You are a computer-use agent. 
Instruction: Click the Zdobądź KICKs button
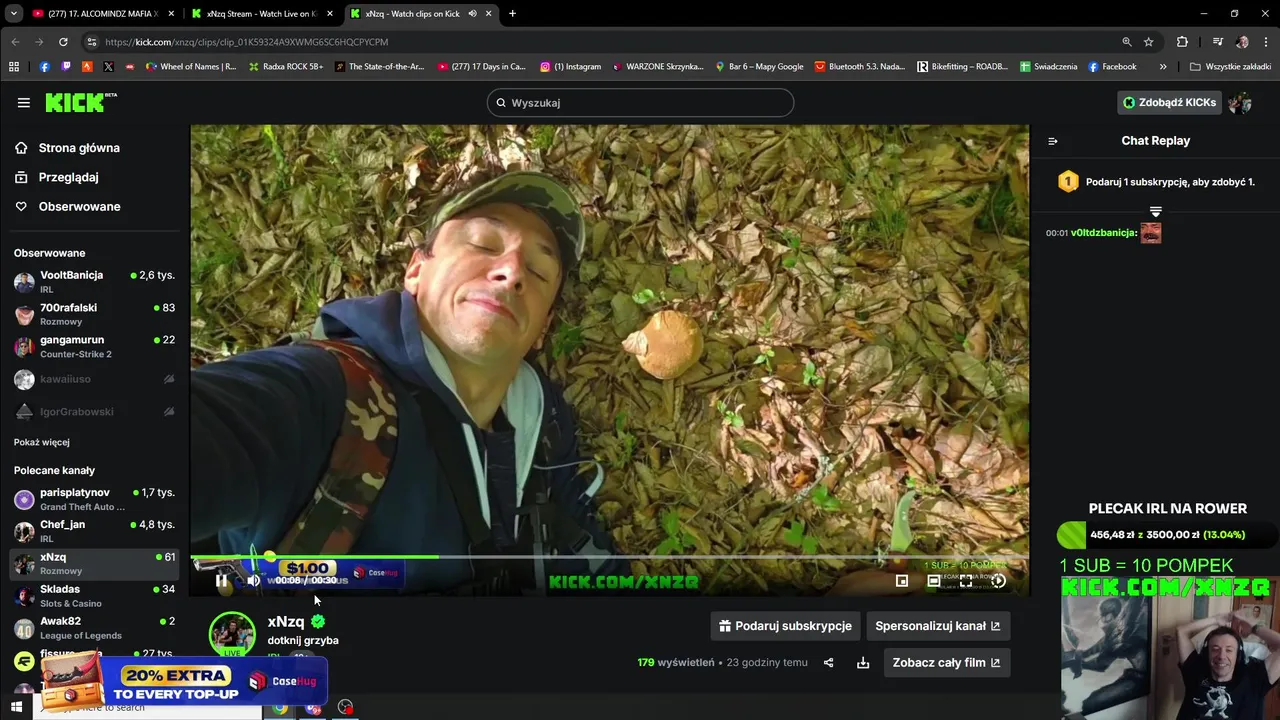(1169, 102)
